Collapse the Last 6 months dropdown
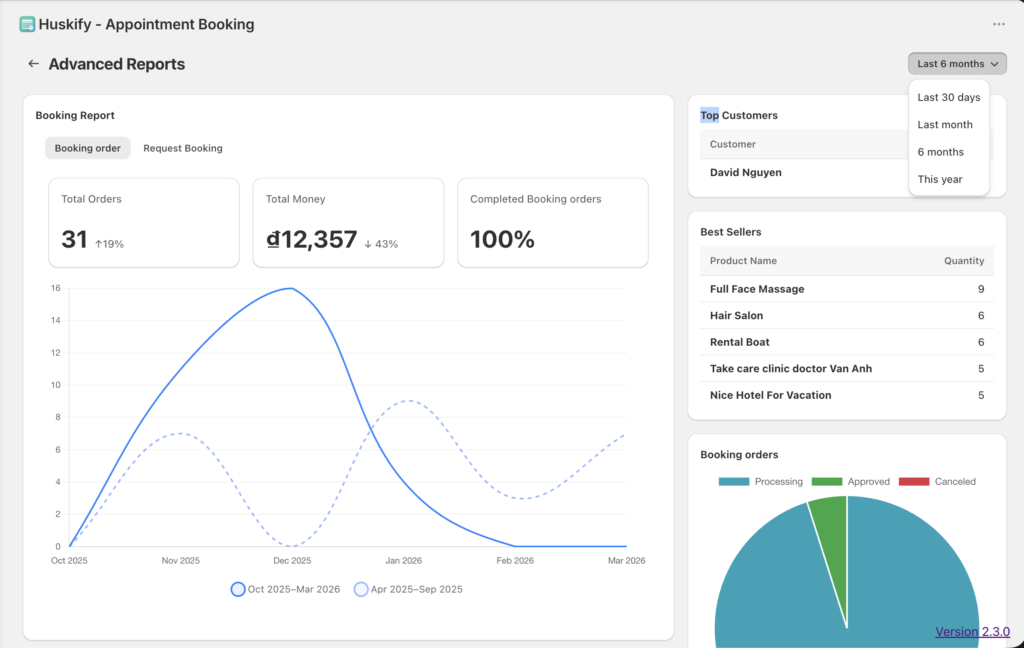The width and height of the screenshot is (1024, 648). coord(957,64)
